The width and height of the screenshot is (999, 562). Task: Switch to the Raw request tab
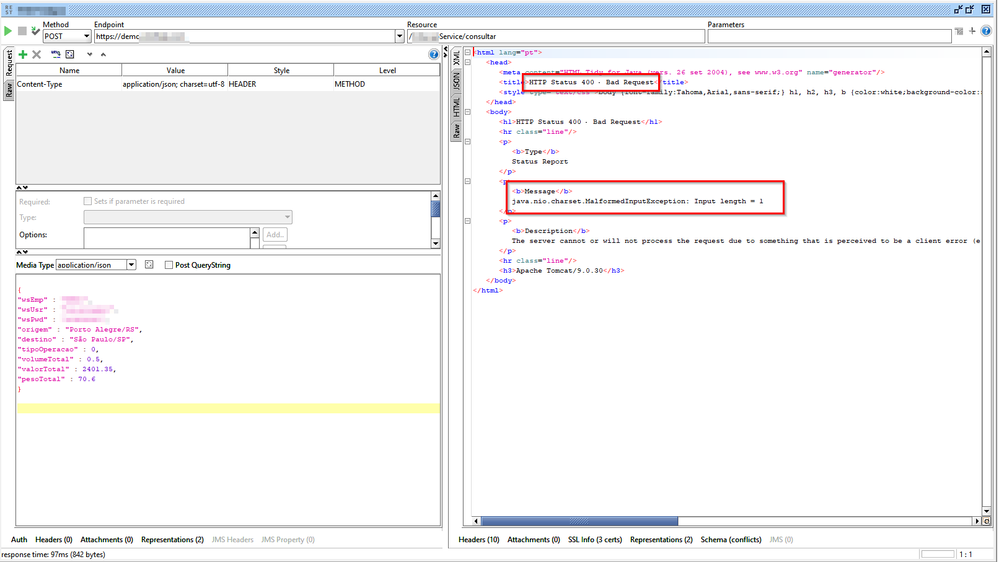(x=9, y=88)
